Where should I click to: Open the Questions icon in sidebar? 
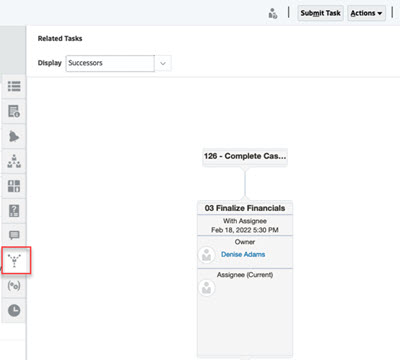pyautogui.click(x=14, y=211)
